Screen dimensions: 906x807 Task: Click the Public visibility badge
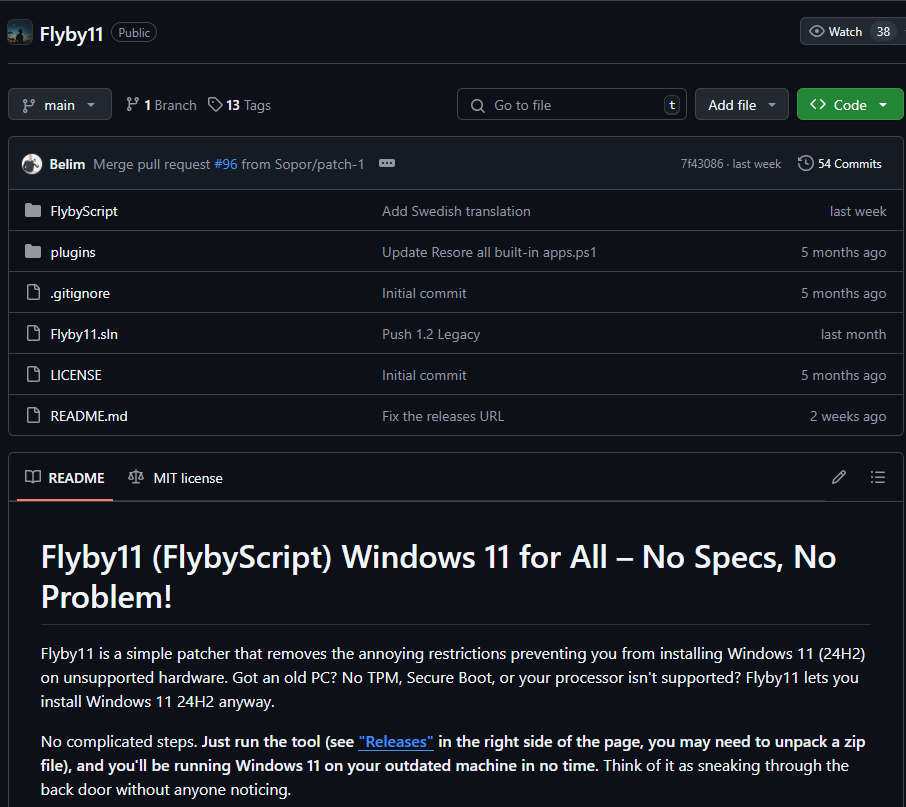(133, 33)
